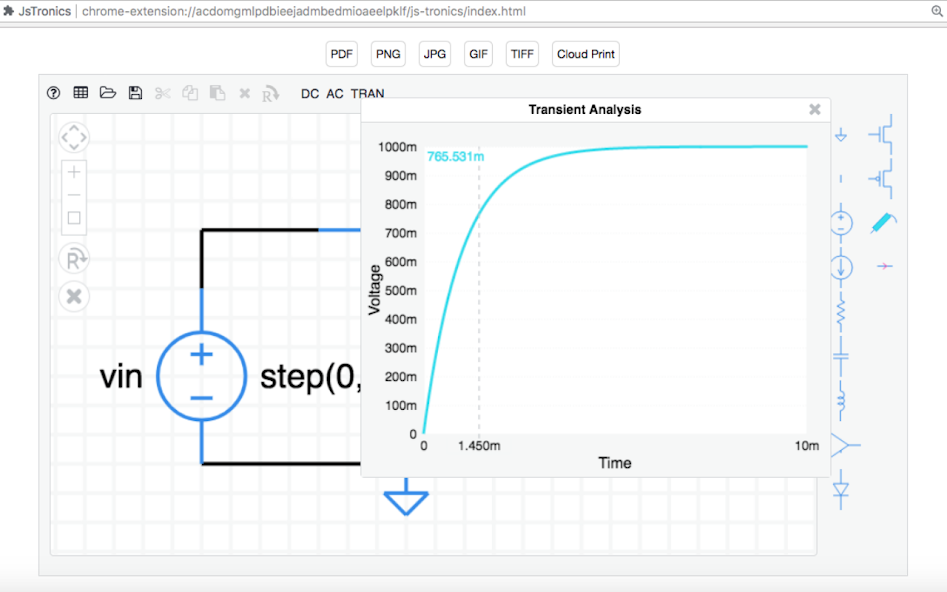Image resolution: width=947 pixels, height=592 pixels.
Task: Run a DC analysis
Action: coord(309,93)
